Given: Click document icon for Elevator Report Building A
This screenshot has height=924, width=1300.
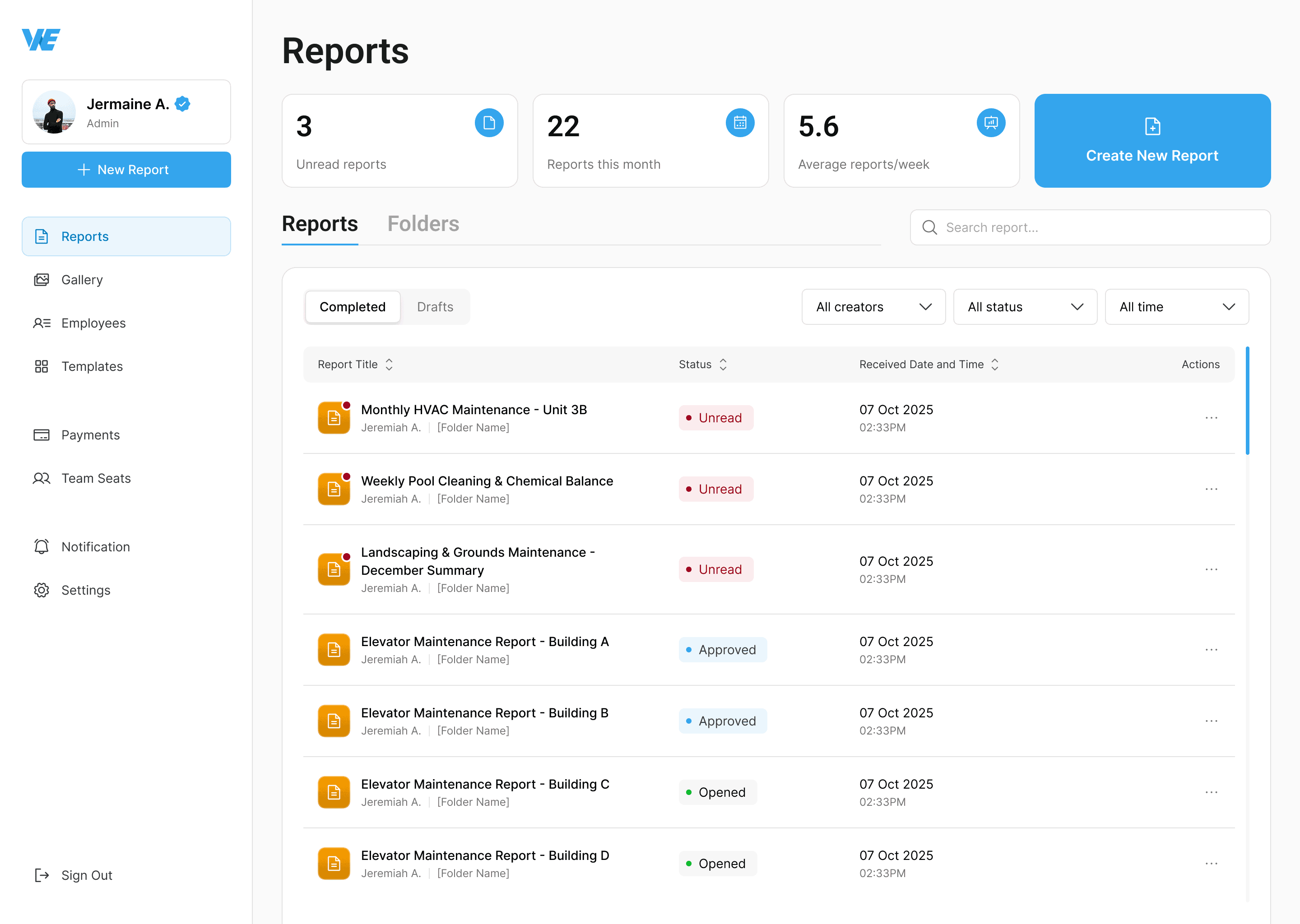Looking at the screenshot, I should coord(334,650).
